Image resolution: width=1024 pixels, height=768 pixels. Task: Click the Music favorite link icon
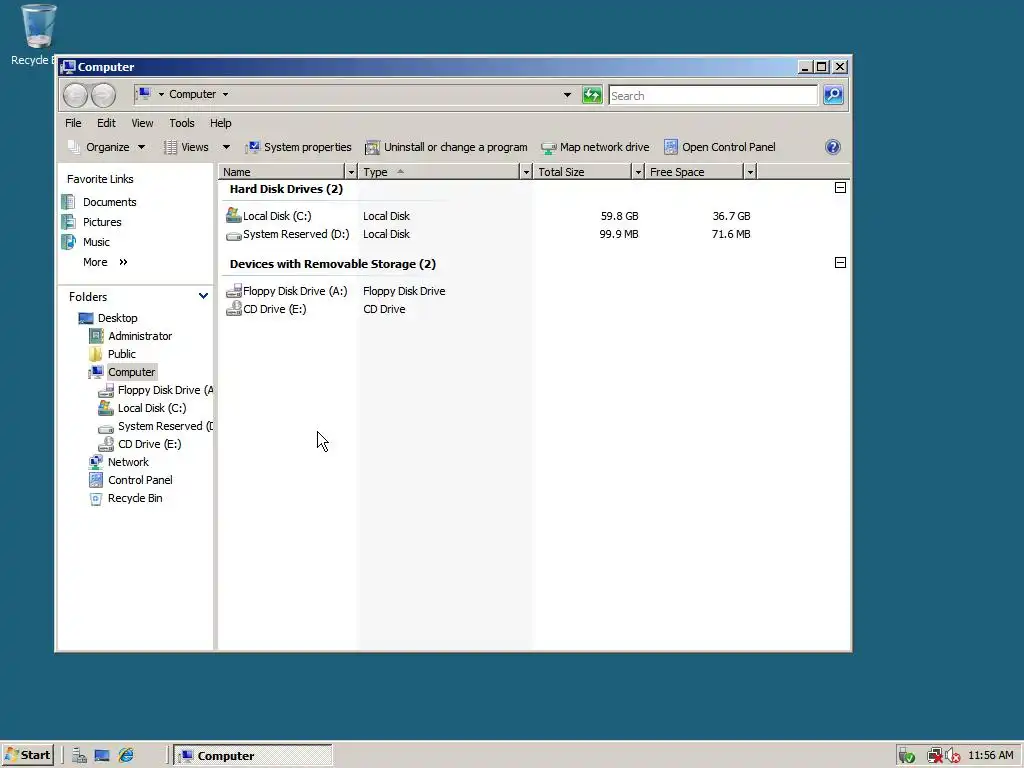point(69,242)
